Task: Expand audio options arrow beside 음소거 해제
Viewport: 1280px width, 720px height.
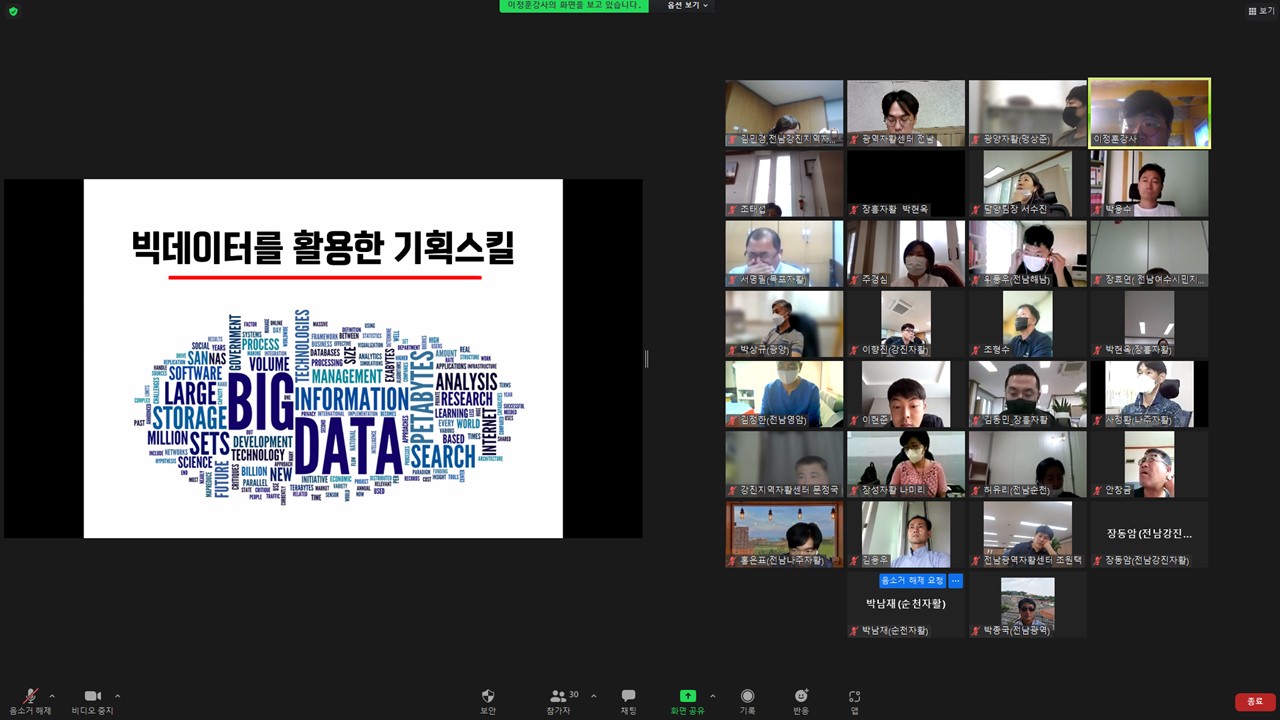Action: (x=52, y=696)
